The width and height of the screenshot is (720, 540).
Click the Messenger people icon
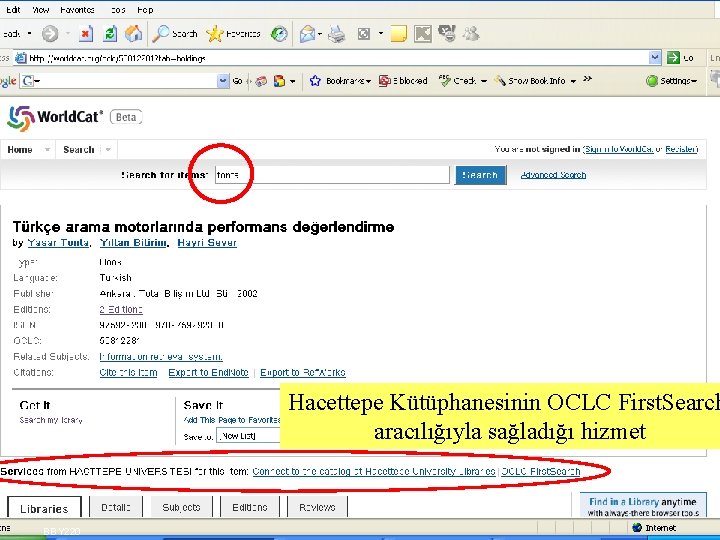pos(471,34)
